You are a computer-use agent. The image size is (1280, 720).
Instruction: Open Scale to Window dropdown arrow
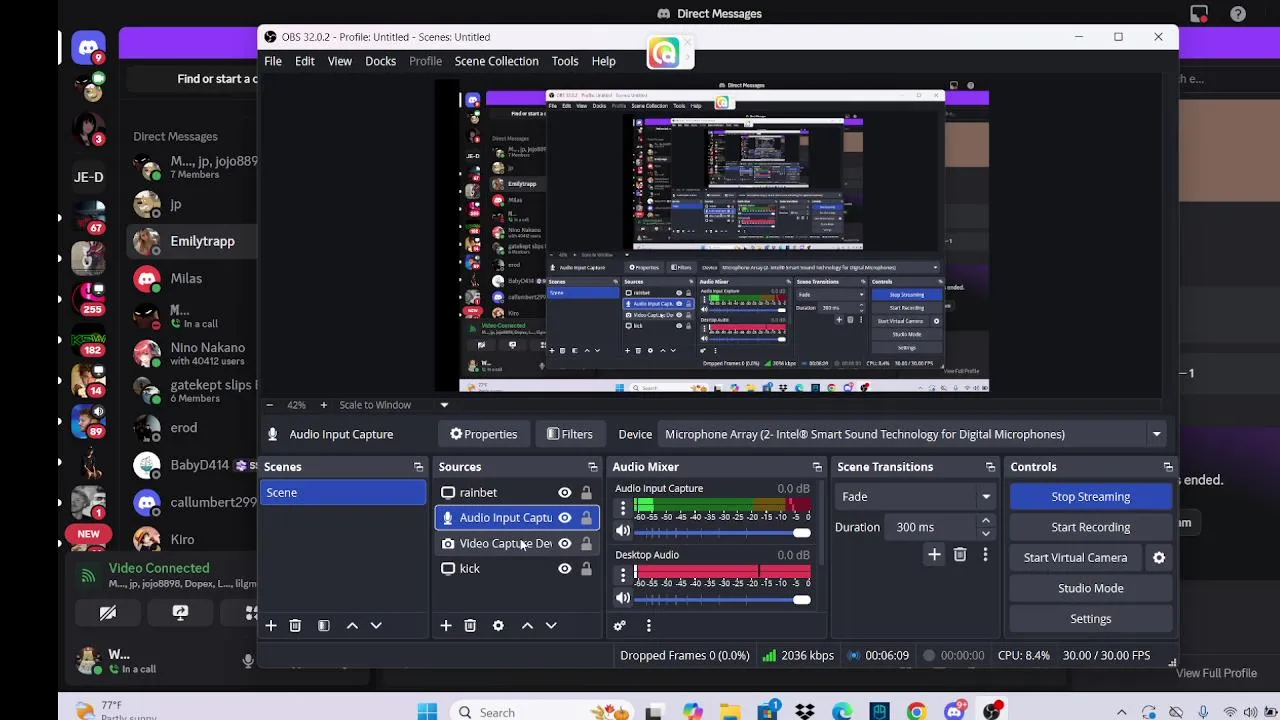click(x=444, y=405)
